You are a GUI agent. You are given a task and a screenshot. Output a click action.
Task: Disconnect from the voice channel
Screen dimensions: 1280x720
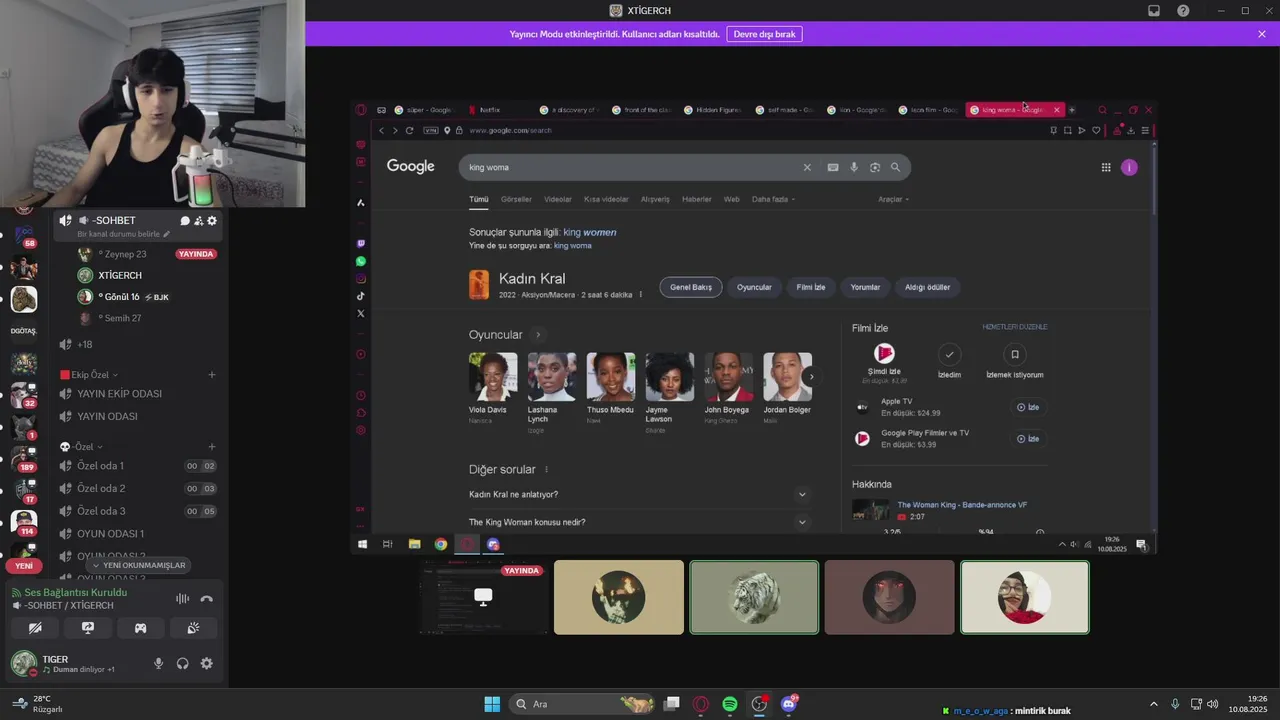tap(206, 599)
